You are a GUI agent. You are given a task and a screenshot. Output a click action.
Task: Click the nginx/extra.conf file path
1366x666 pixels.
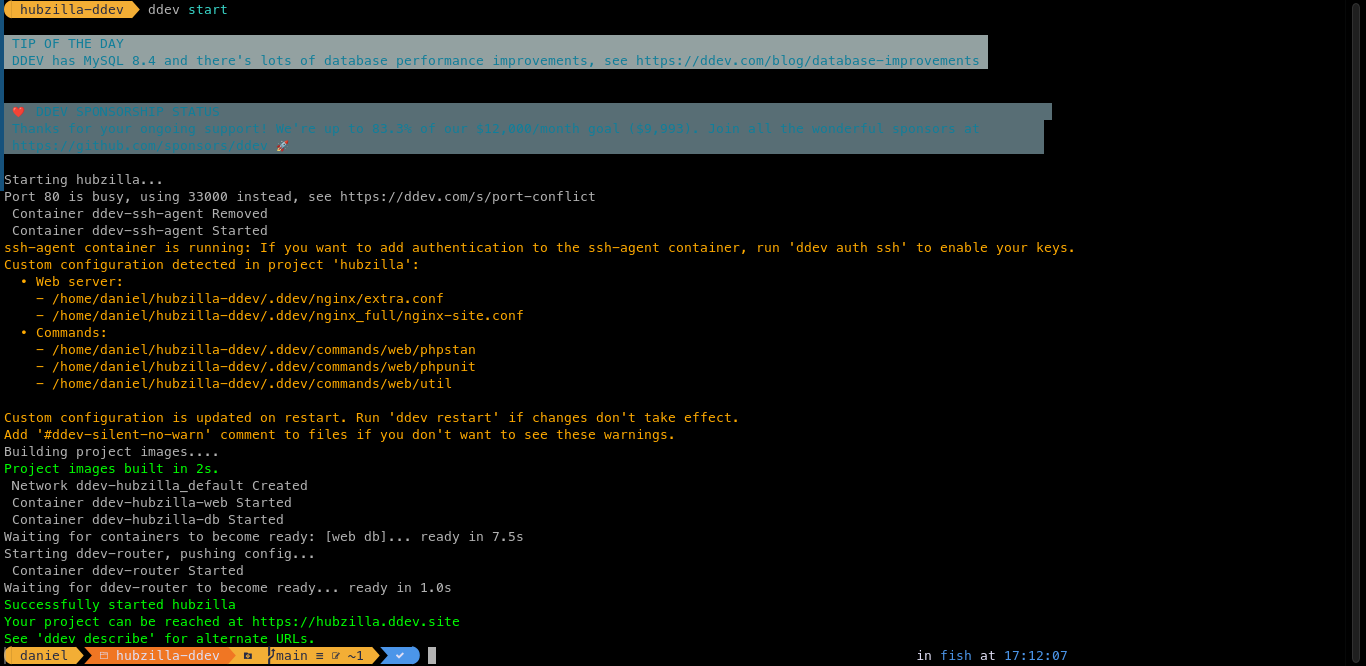pyautogui.click(x=248, y=299)
